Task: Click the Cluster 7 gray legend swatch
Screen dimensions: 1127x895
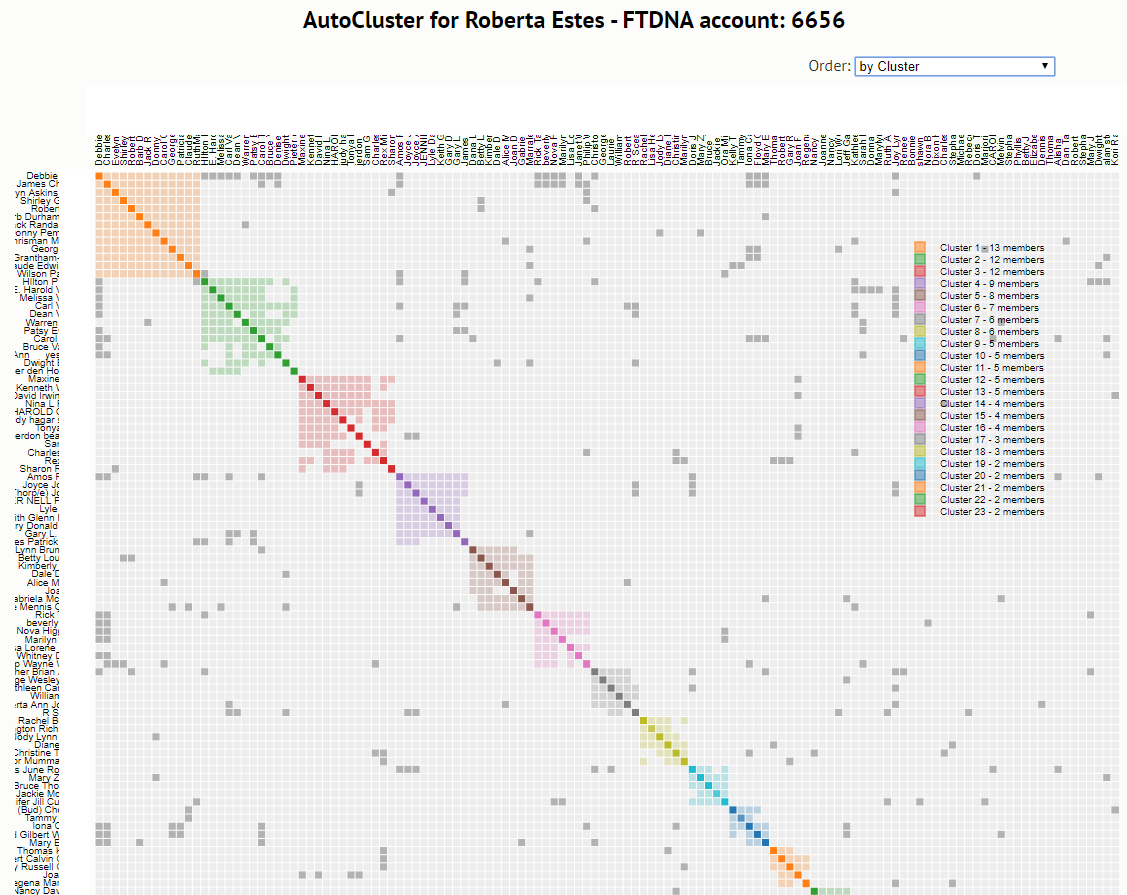Action: [919, 320]
